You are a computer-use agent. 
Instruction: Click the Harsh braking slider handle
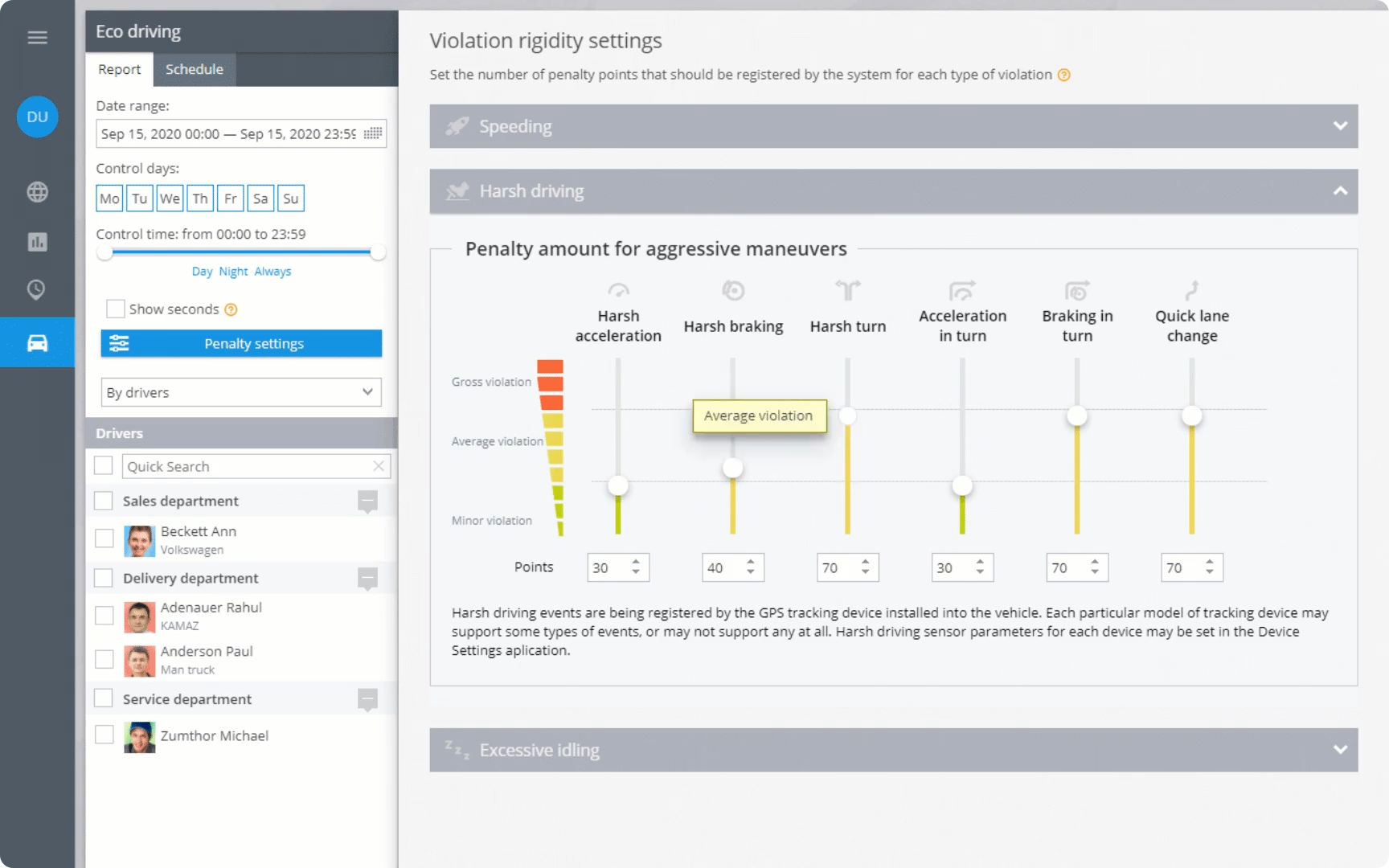733,468
